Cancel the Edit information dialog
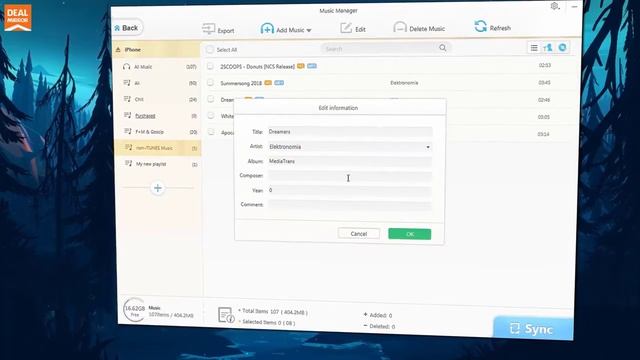Screen dimensions: 640x360 (x=359, y=234)
